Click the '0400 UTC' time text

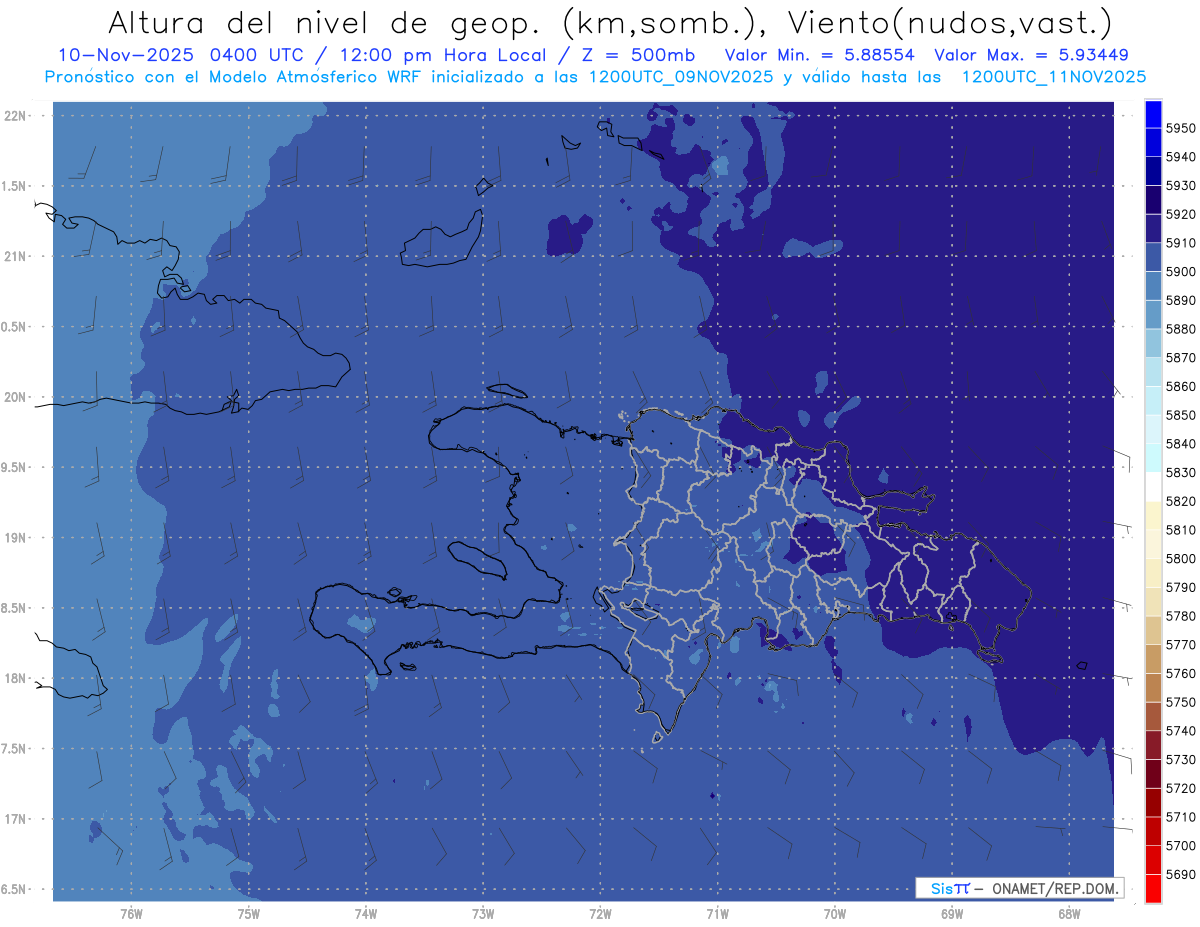point(259,55)
